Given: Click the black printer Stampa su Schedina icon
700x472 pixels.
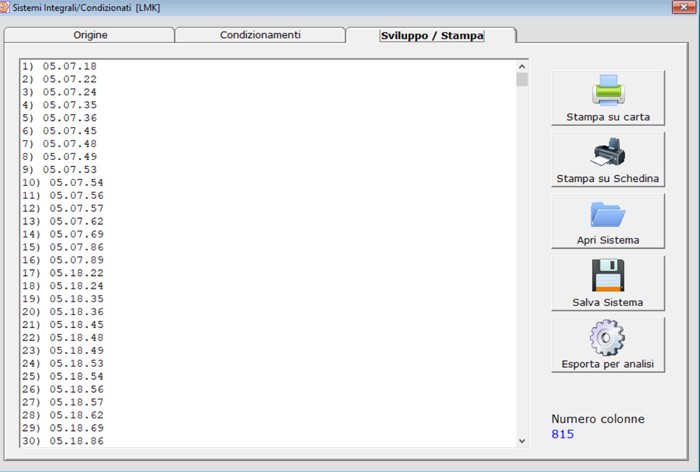Looking at the screenshot, I should (x=608, y=152).
